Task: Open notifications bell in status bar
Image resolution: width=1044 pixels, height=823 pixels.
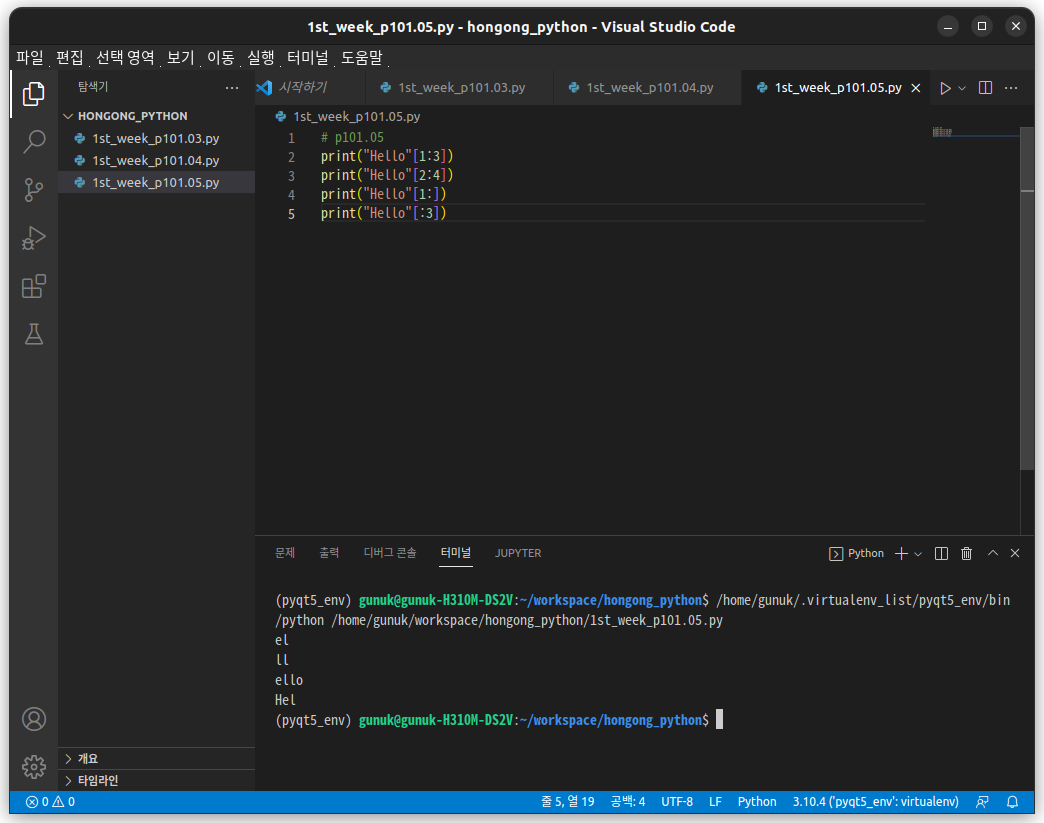Action: pyautogui.click(x=1012, y=802)
